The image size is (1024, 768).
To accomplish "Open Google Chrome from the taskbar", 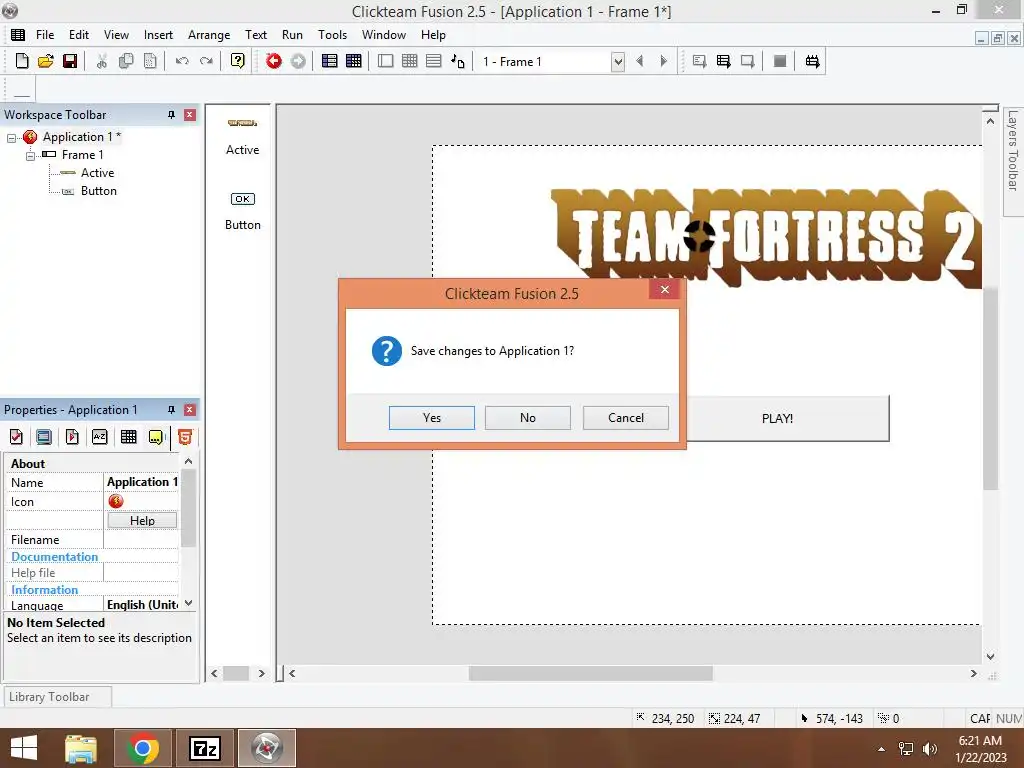I will [143, 748].
